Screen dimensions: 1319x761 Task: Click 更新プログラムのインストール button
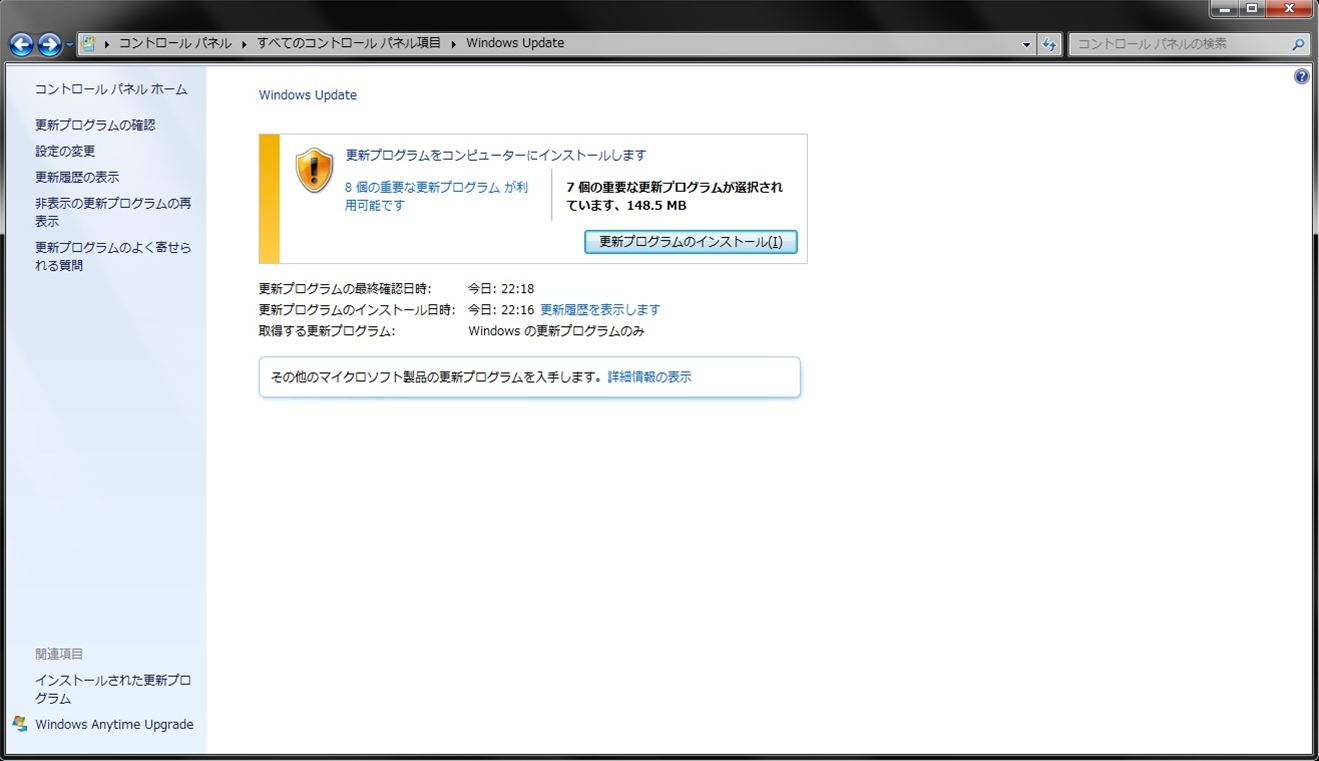690,242
